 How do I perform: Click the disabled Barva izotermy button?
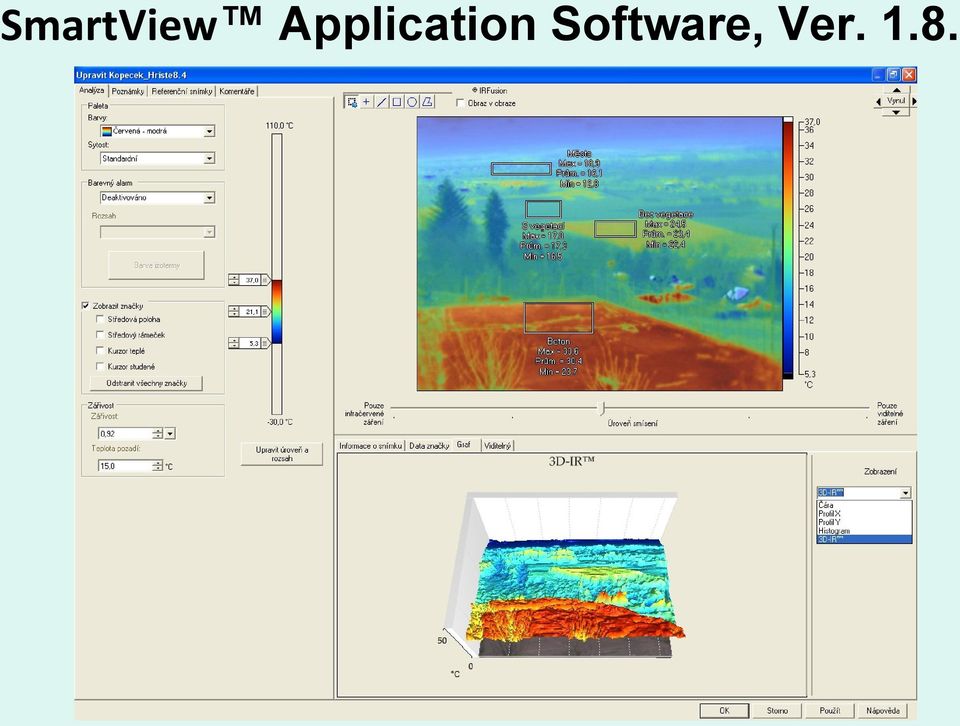click(x=156, y=265)
